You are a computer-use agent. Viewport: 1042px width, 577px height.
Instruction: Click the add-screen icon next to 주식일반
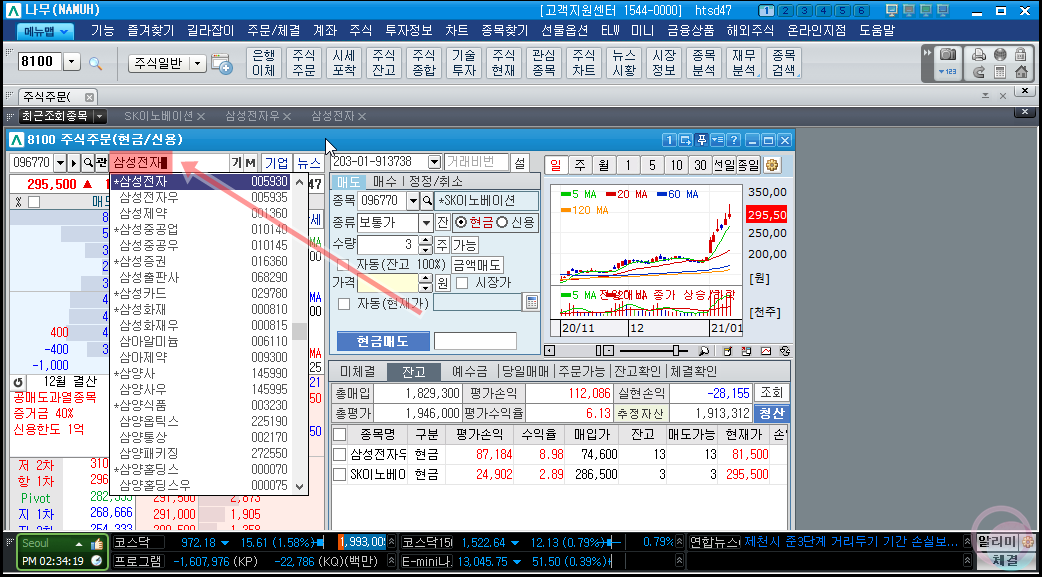[x=221, y=63]
